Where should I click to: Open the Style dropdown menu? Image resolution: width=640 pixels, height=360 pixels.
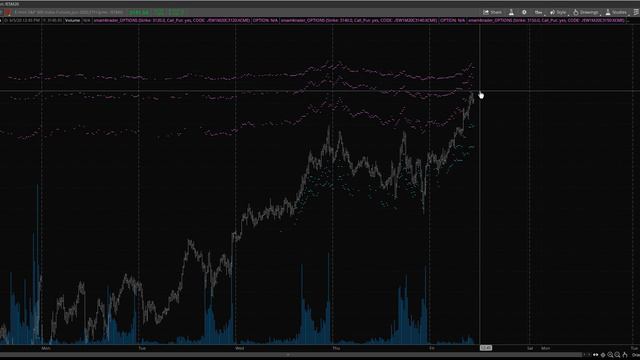558,12
